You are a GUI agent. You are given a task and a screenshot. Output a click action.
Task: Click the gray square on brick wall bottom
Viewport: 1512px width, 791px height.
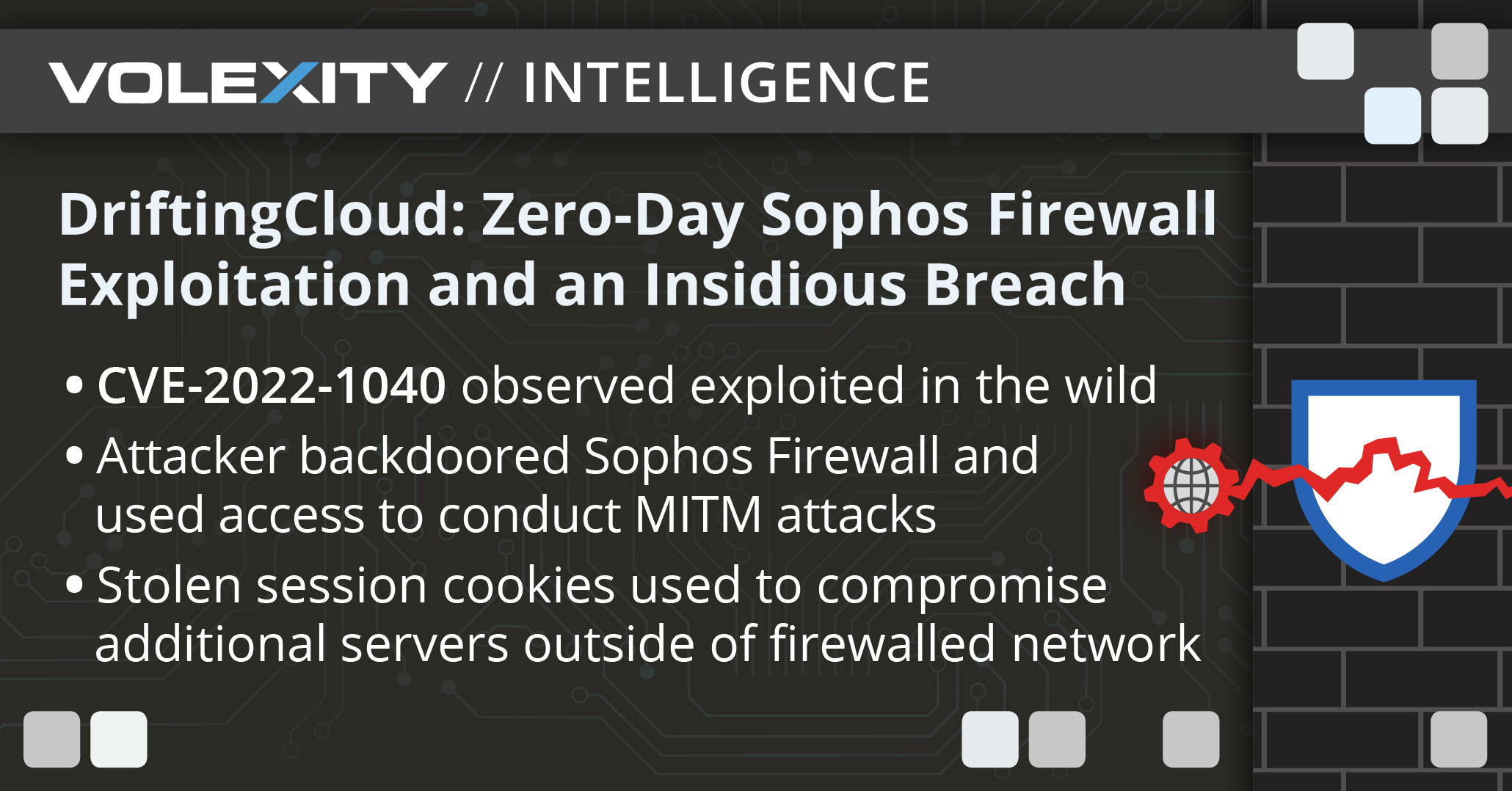tap(1459, 739)
